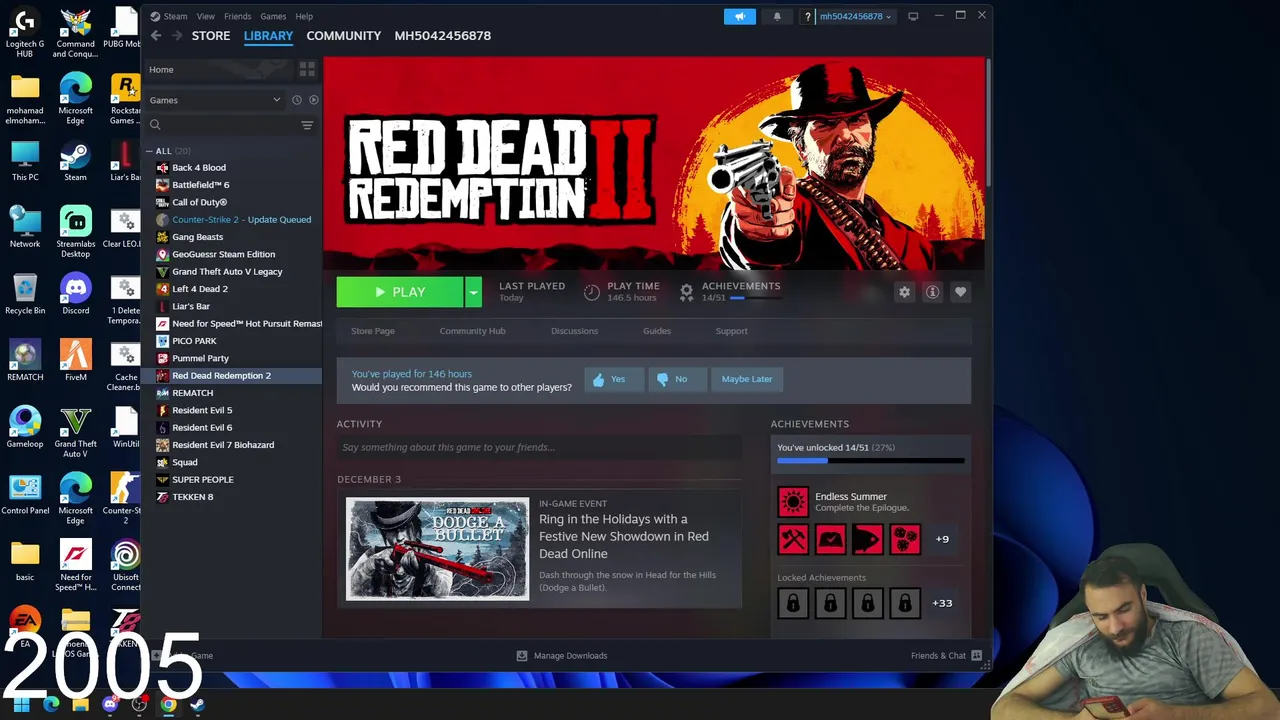Toggle ready-to-play filter icon
The image size is (1280, 720).
(313, 100)
